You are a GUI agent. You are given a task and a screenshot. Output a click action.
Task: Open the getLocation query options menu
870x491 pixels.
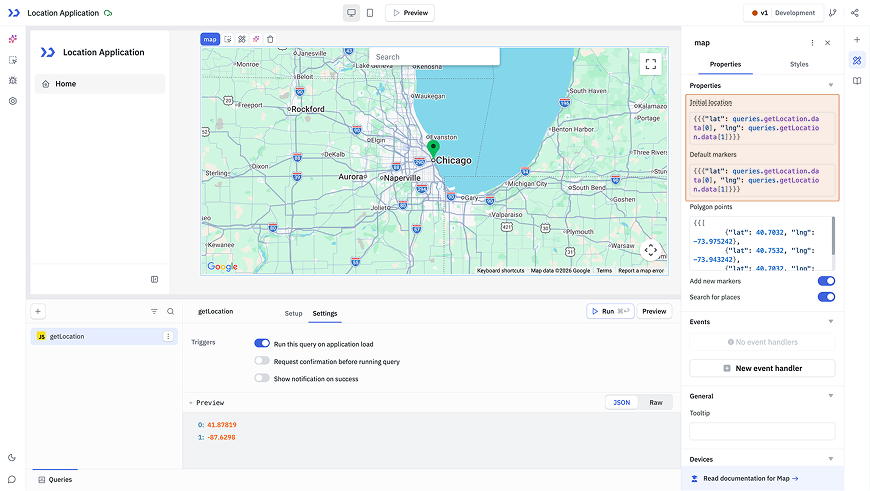pos(168,337)
